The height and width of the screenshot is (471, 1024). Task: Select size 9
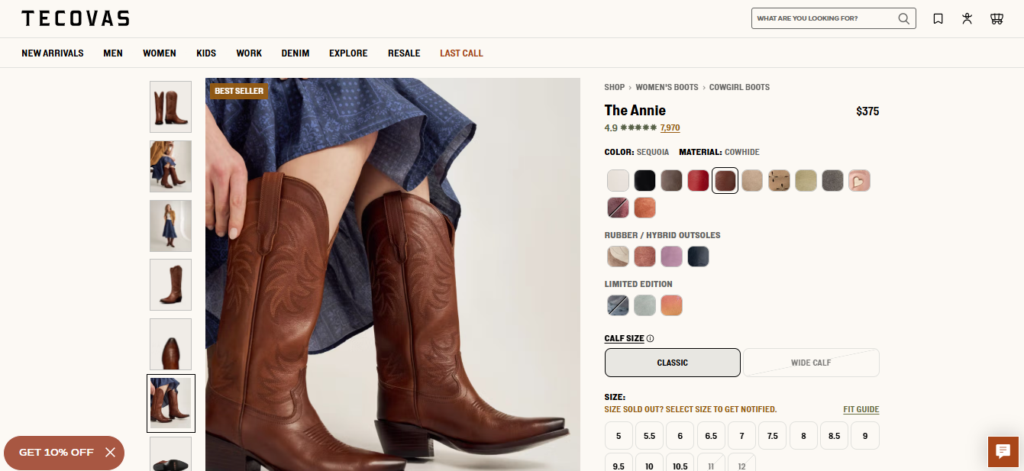click(865, 436)
